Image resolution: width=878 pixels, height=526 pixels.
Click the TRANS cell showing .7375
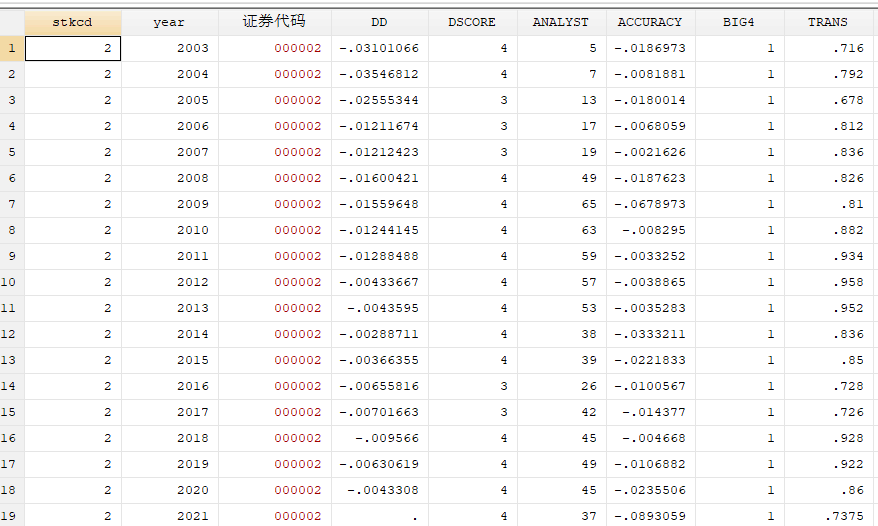coord(827,516)
